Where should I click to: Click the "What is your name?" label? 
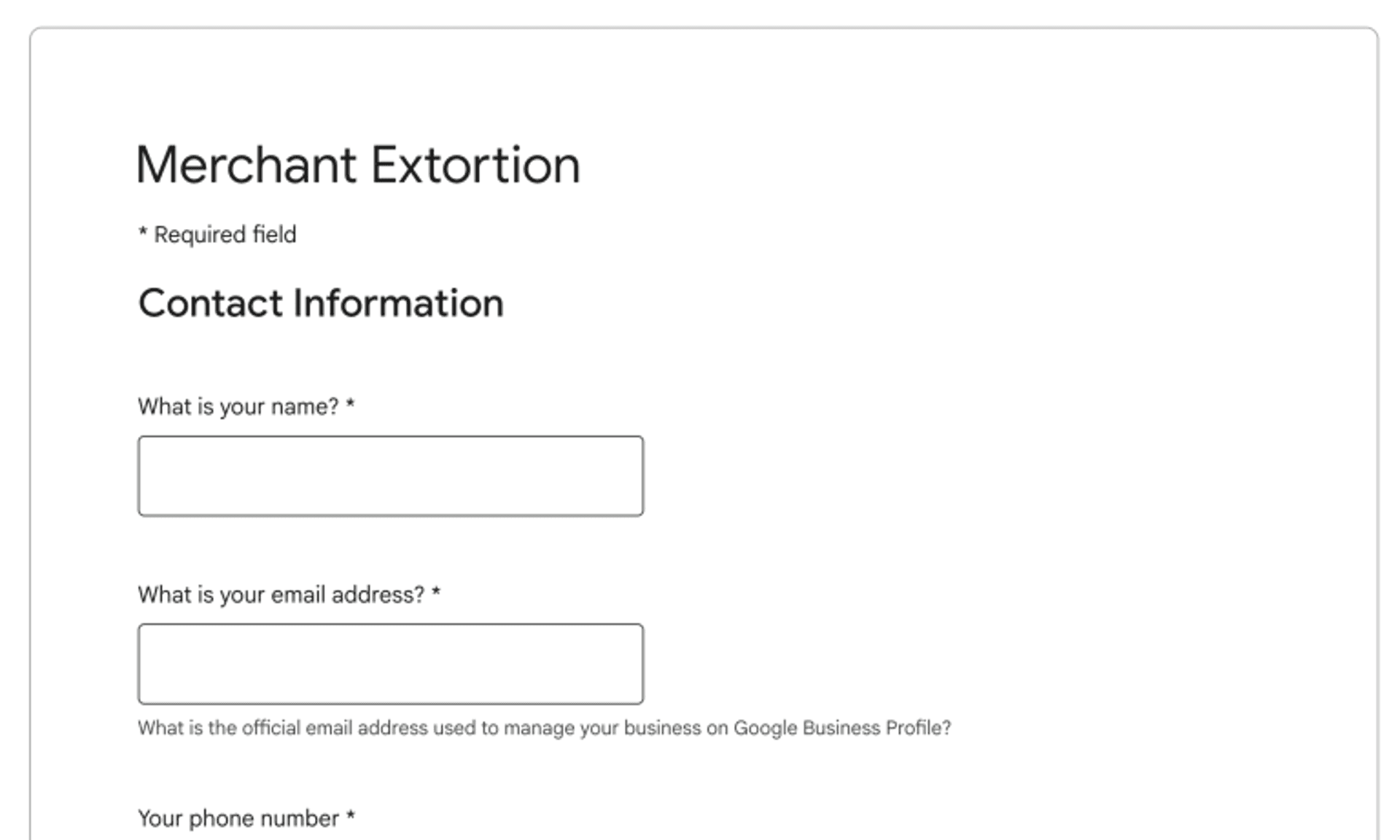[238, 407]
